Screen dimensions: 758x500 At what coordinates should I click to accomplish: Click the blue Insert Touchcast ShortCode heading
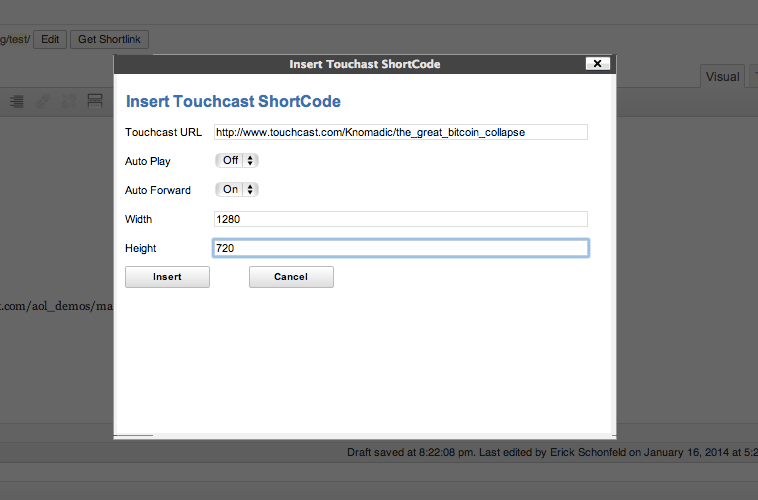click(x=233, y=101)
